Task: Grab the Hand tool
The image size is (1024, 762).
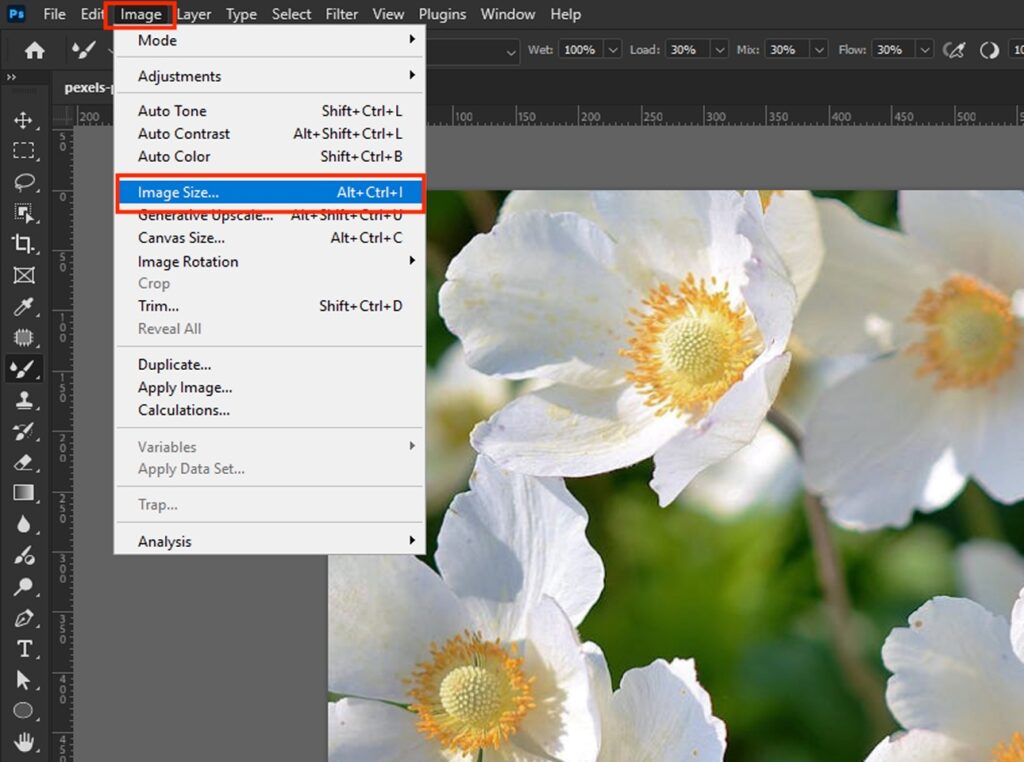Action: pos(25,743)
